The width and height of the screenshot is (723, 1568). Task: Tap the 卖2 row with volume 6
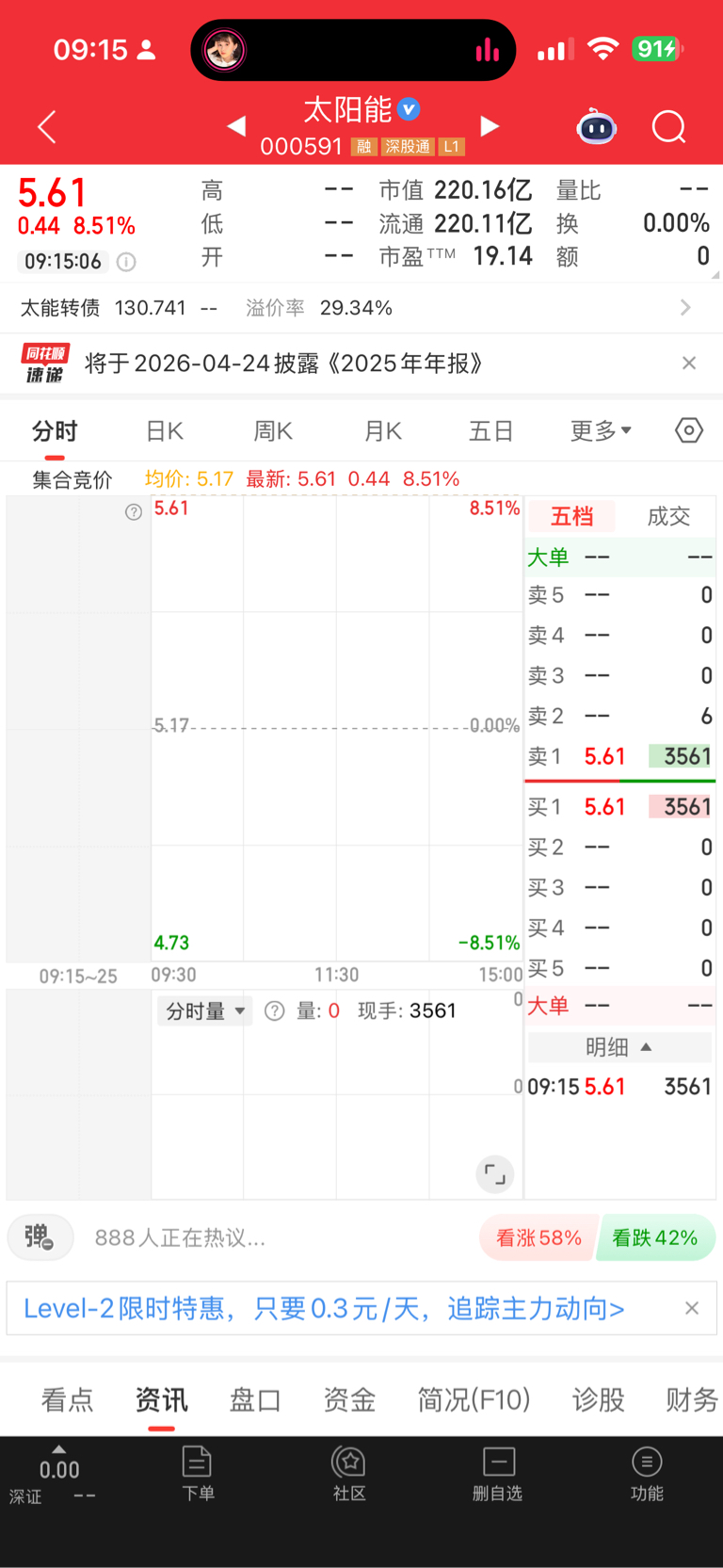click(619, 716)
